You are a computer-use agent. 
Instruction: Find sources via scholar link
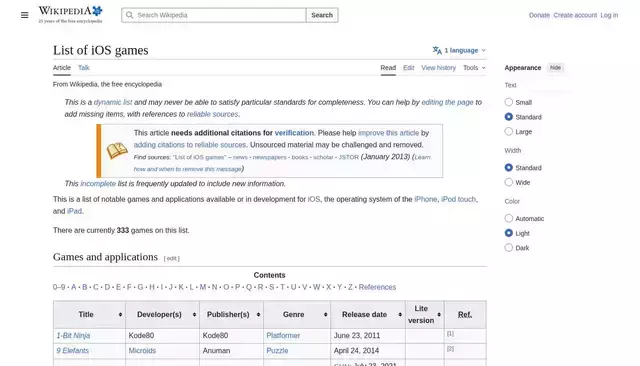click(x=323, y=157)
